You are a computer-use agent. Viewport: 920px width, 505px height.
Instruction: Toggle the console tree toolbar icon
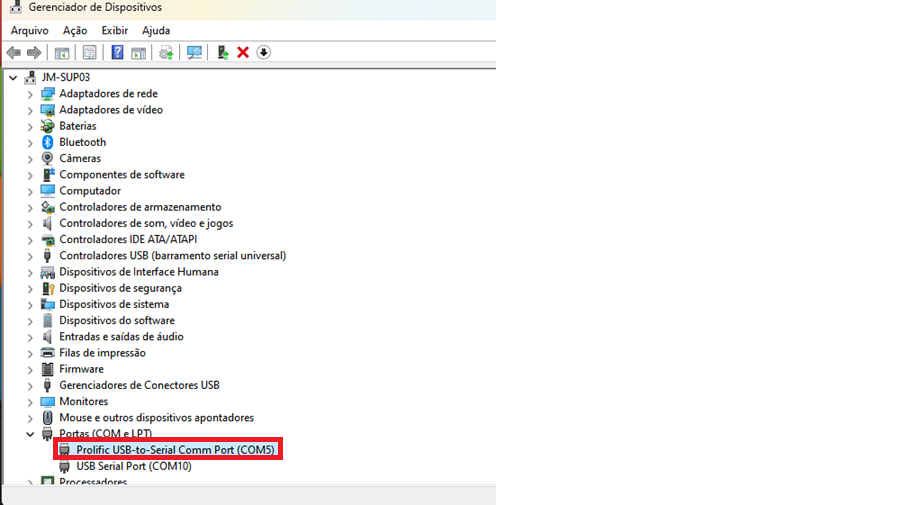coord(62,53)
